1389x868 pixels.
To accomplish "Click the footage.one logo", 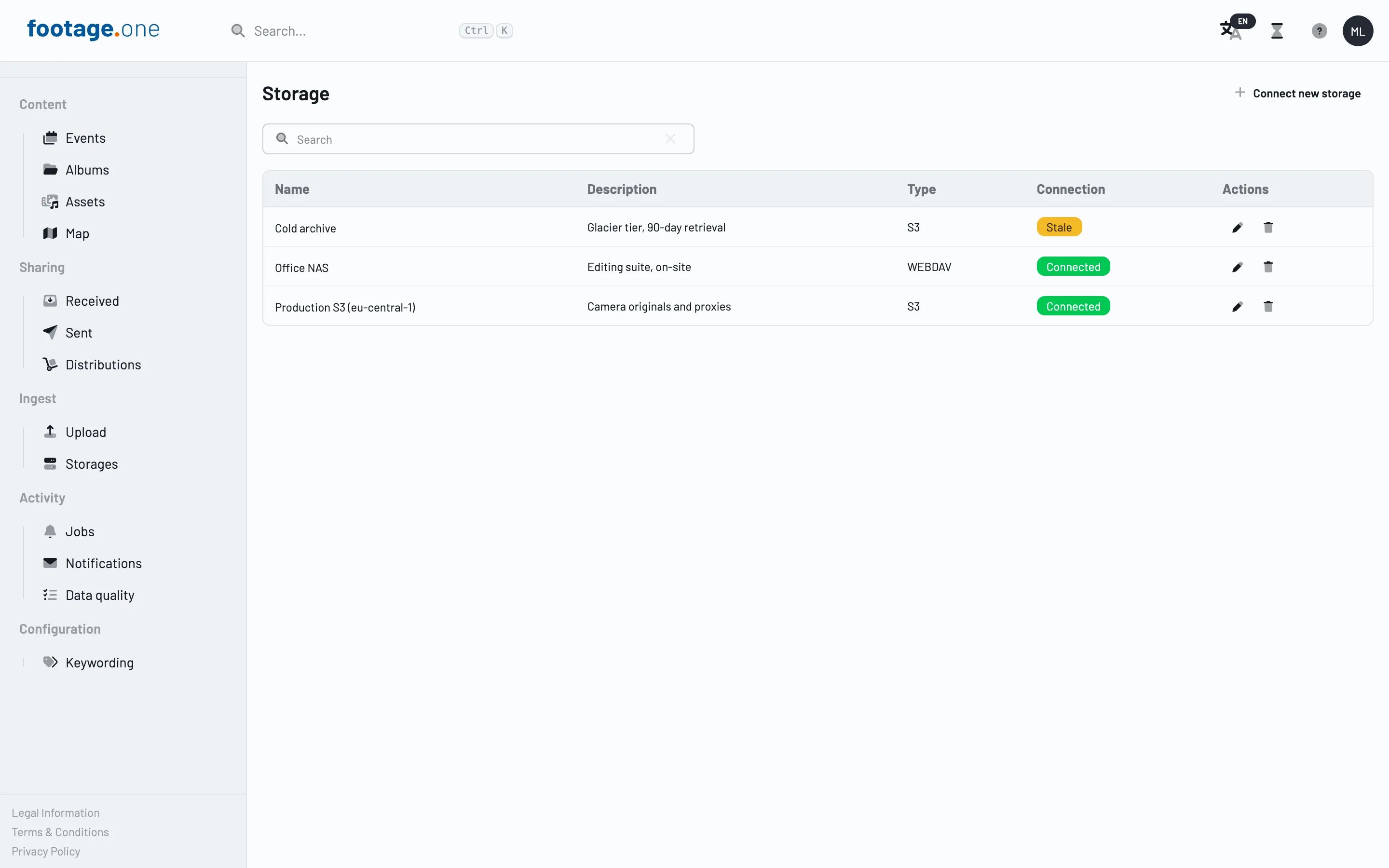I will (94, 29).
